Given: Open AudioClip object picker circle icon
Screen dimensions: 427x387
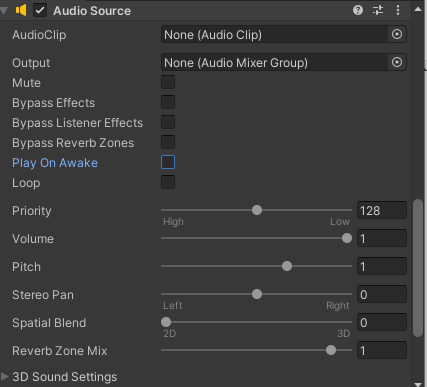Looking at the screenshot, I should 397,34.
